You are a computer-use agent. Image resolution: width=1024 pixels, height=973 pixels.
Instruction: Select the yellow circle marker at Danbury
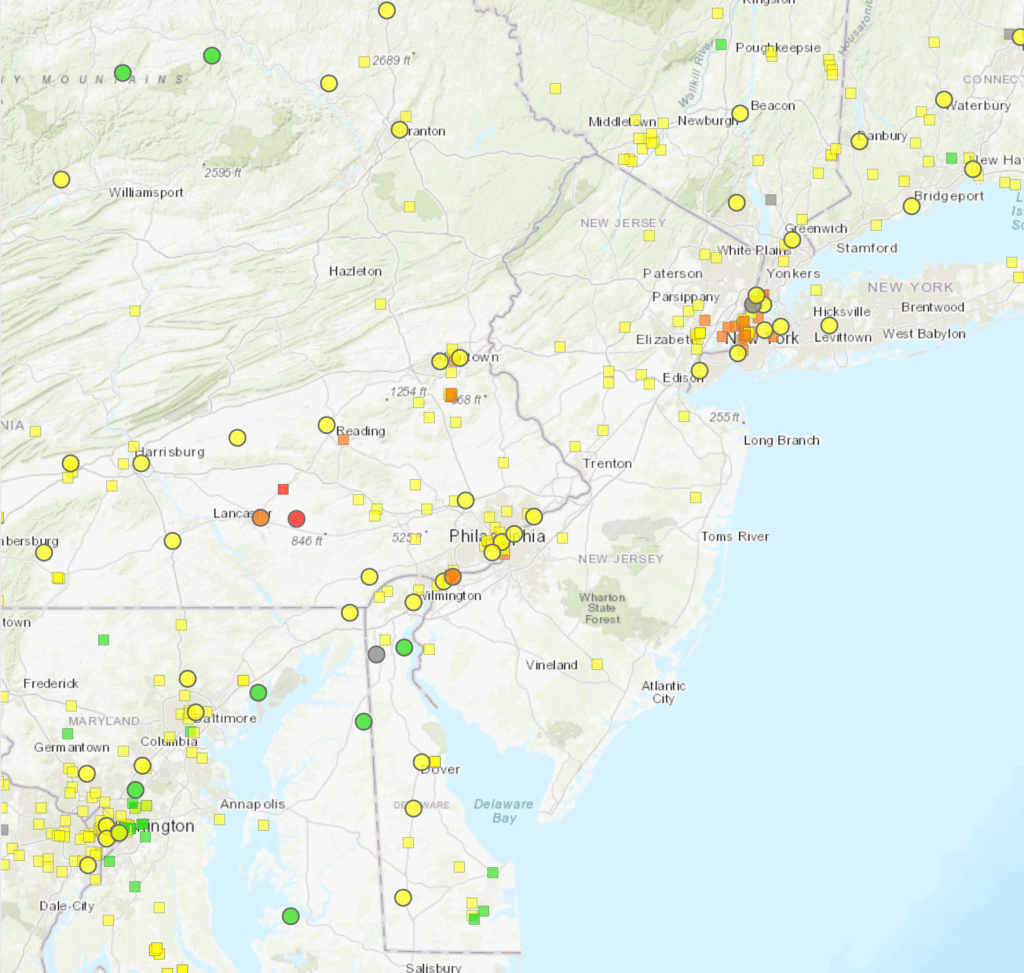tap(859, 141)
